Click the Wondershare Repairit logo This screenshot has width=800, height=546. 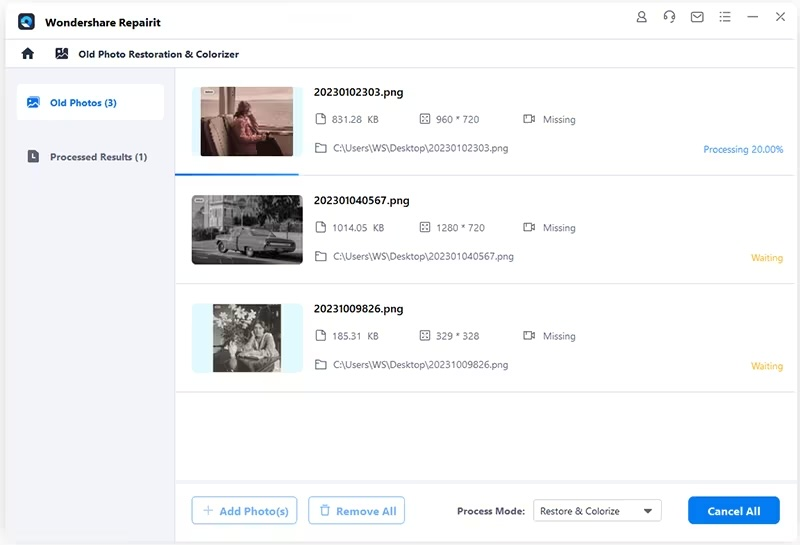coord(26,21)
